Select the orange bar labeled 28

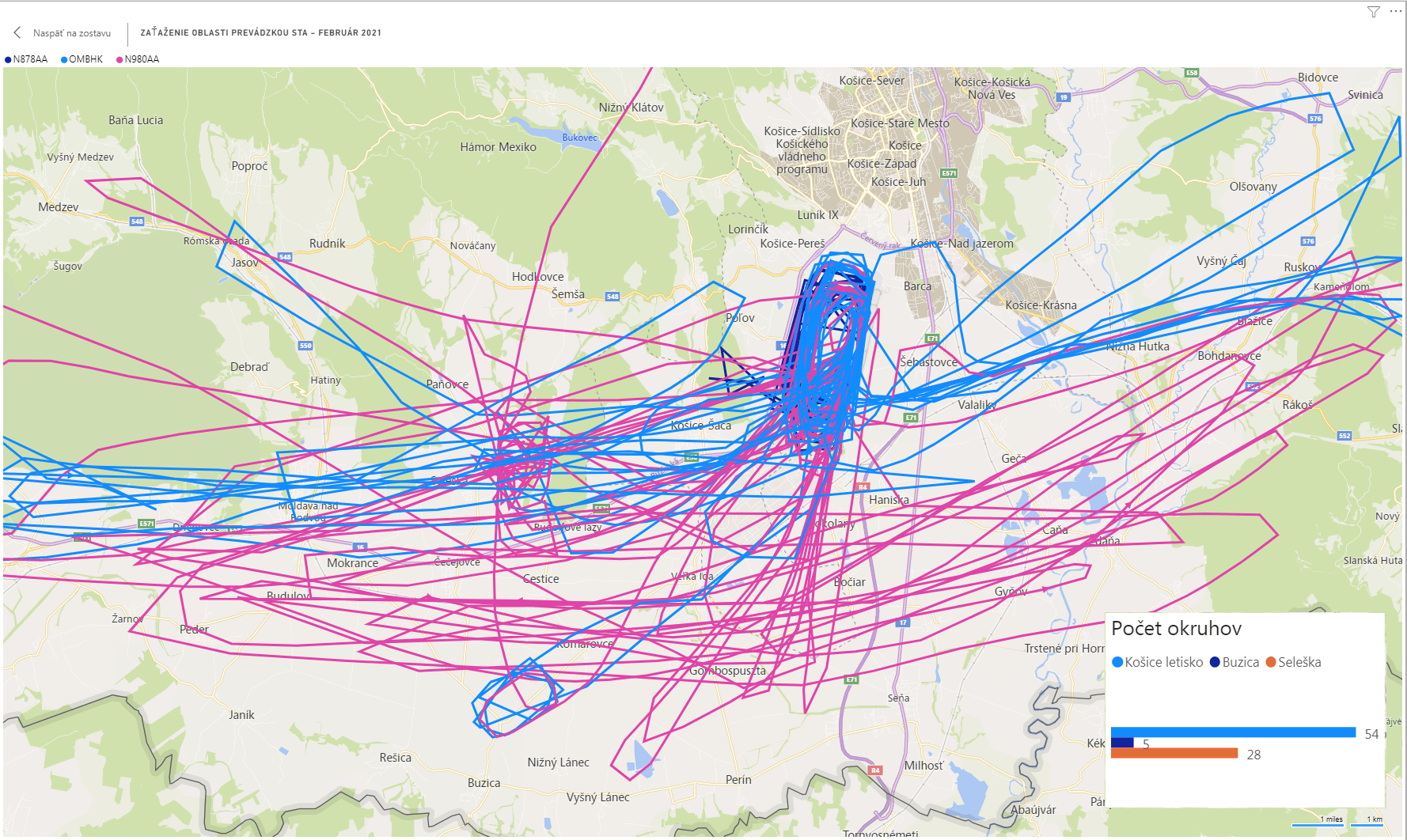pyautogui.click(x=1174, y=753)
